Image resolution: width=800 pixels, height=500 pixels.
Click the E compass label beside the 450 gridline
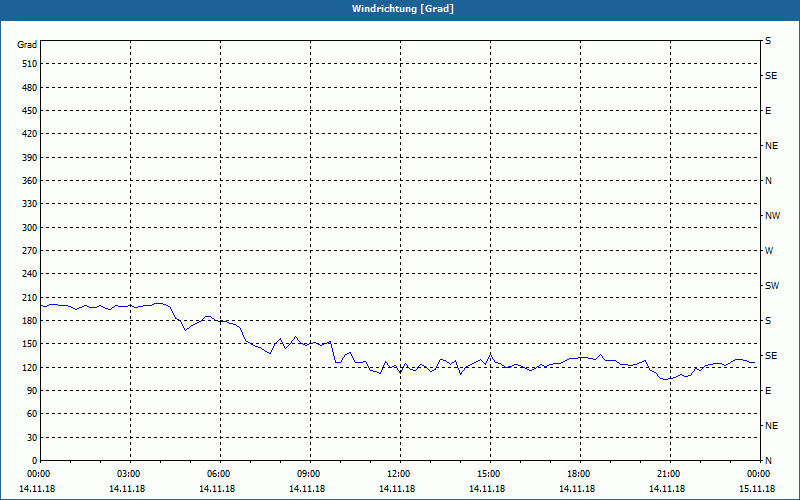click(x=768, y=111)
